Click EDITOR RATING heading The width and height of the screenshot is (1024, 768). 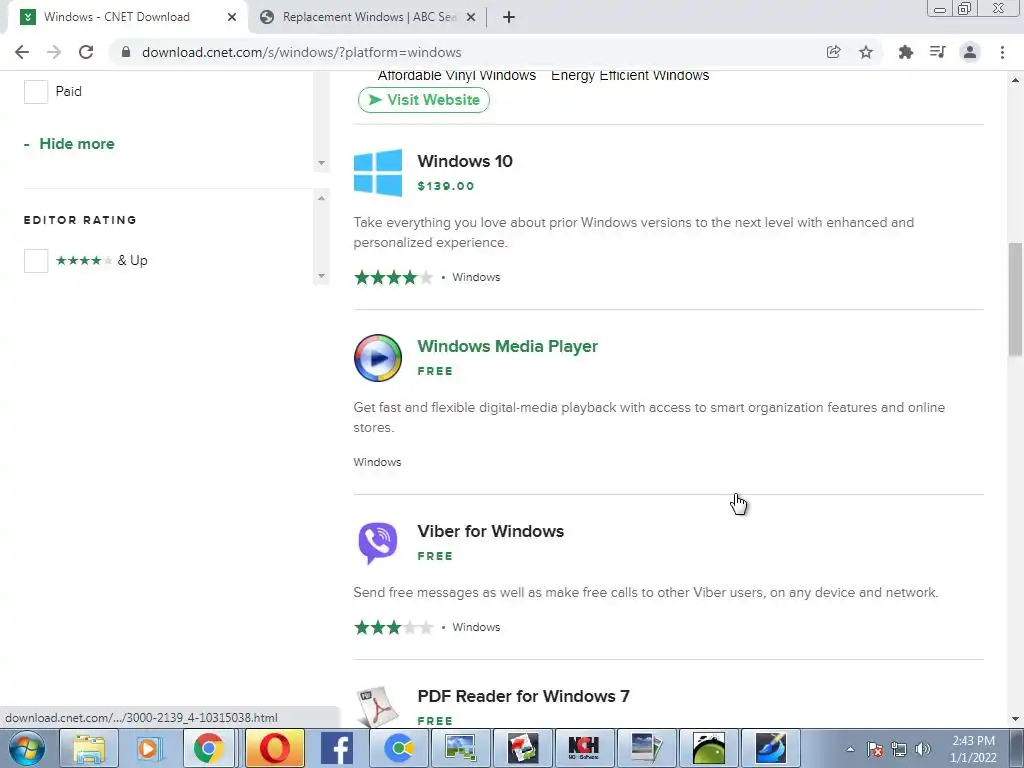click(80, 220)
